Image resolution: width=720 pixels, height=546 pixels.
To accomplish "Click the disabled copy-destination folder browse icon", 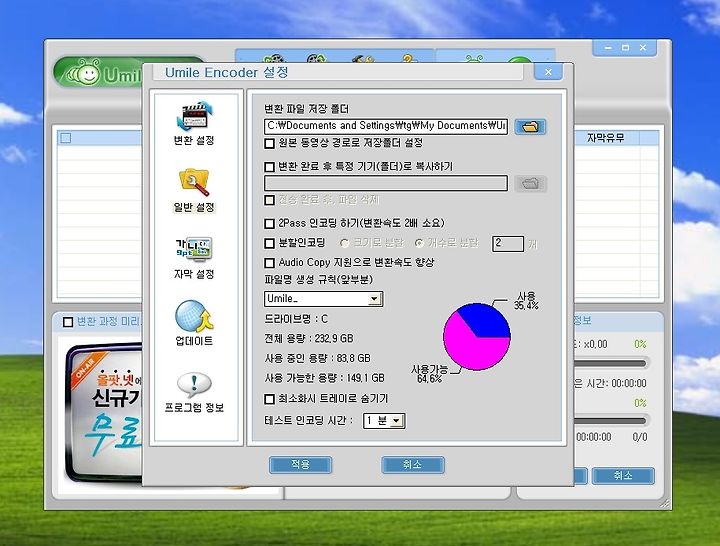I will [530, 184].
